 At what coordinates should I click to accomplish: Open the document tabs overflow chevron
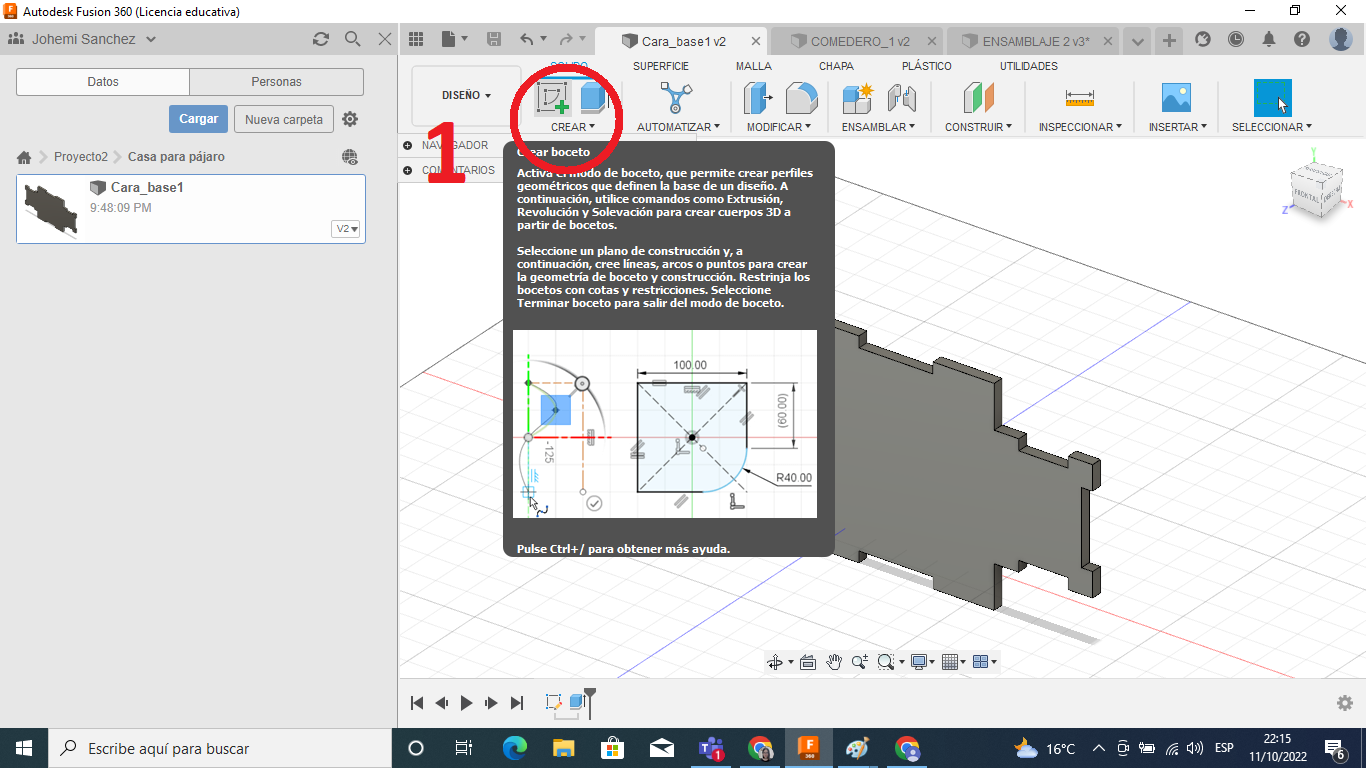1137,41
